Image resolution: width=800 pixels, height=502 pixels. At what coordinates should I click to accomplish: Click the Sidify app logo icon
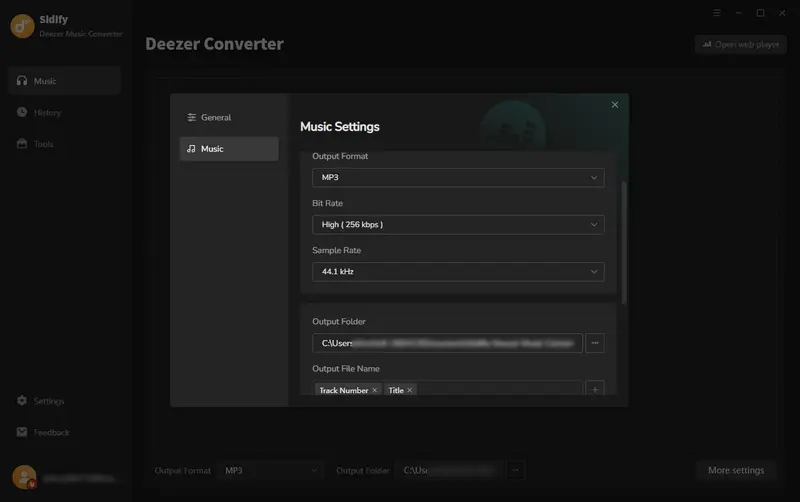tap(22, 26)
